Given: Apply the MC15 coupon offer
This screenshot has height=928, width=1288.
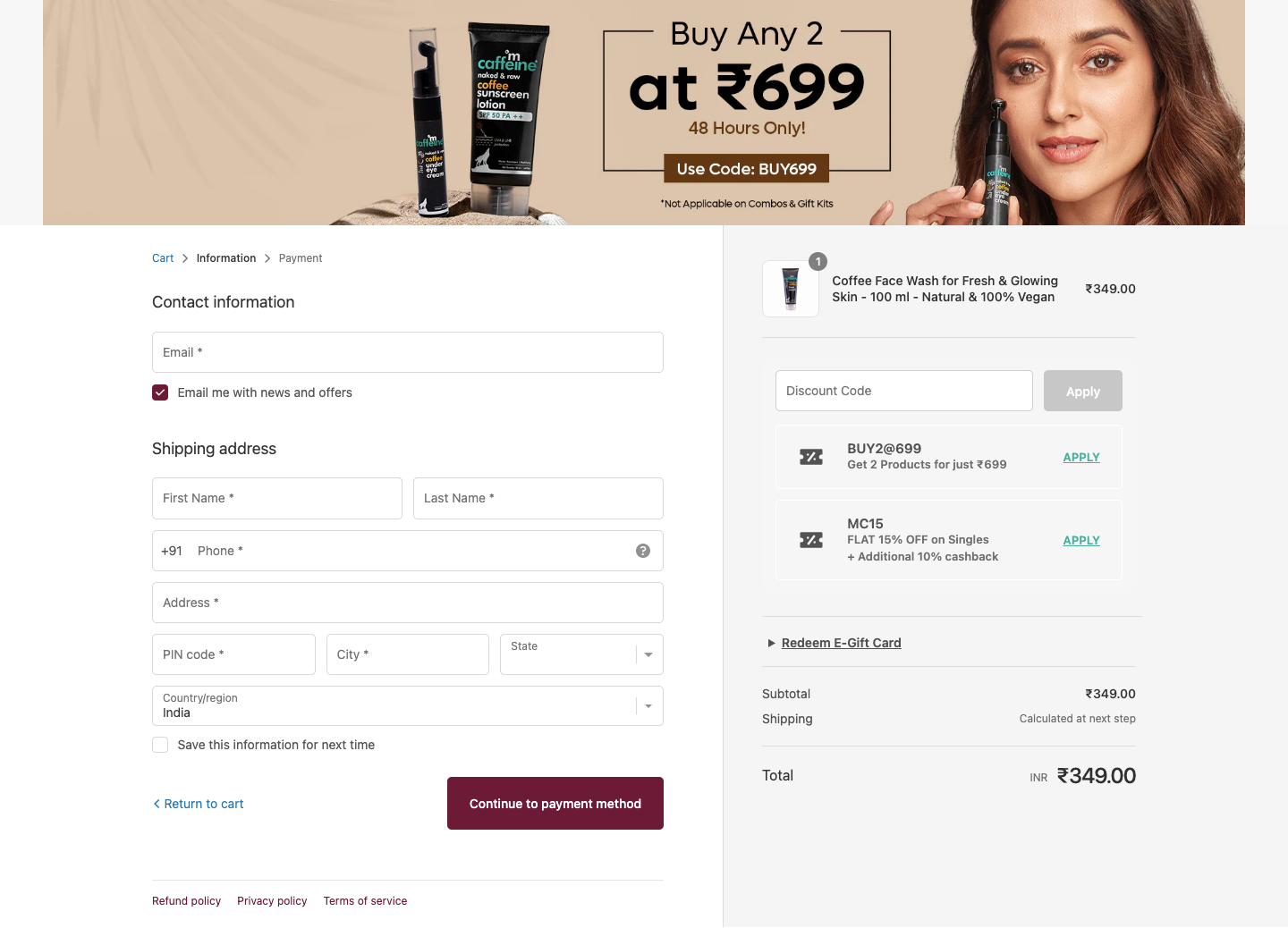Looking at the screenshot, I should tap(1081, 540).
